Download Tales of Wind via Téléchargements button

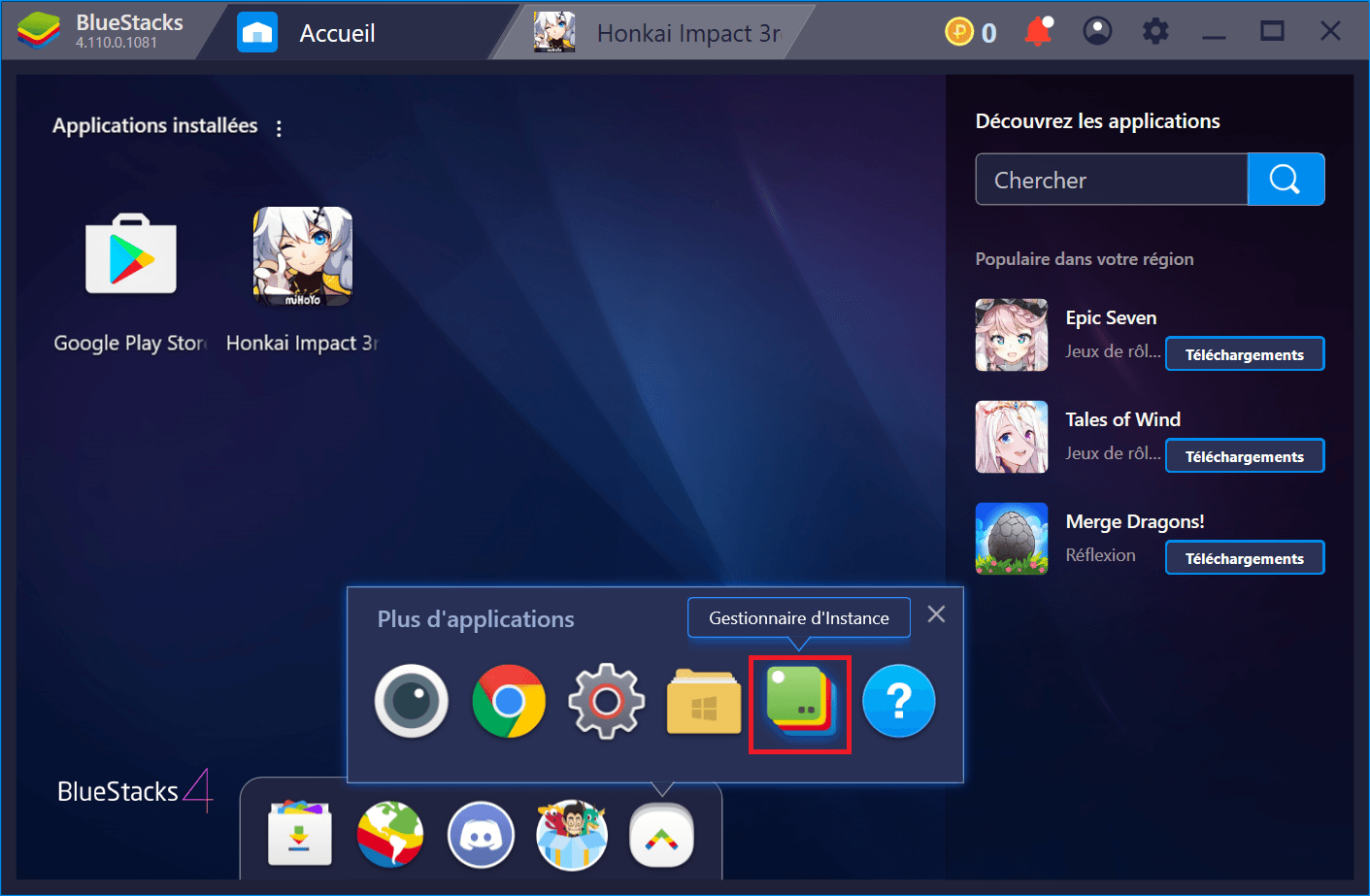click(1245, 456)
